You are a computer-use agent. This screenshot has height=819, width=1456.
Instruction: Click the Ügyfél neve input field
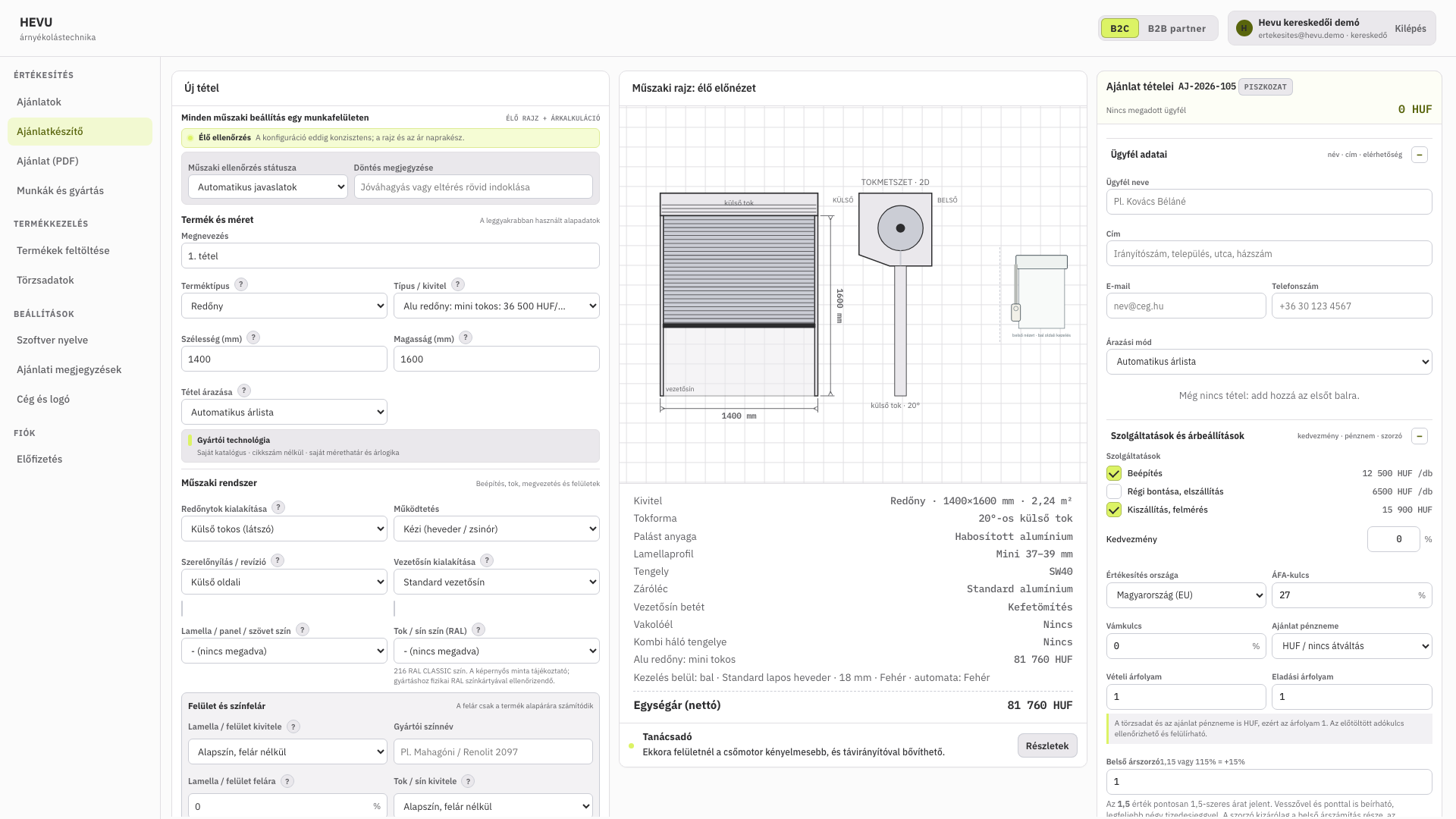point(1269,202)
